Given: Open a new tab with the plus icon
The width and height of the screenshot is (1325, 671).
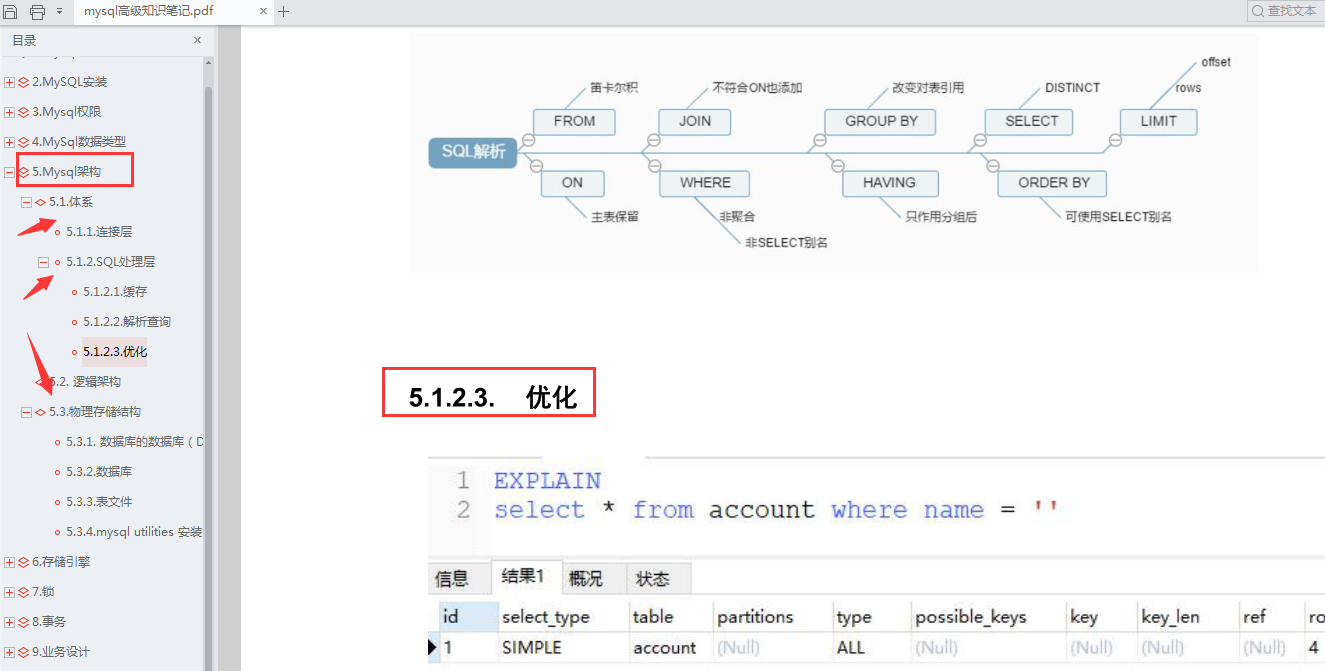Looking at the screenshot, I should [x=283, y=12].
